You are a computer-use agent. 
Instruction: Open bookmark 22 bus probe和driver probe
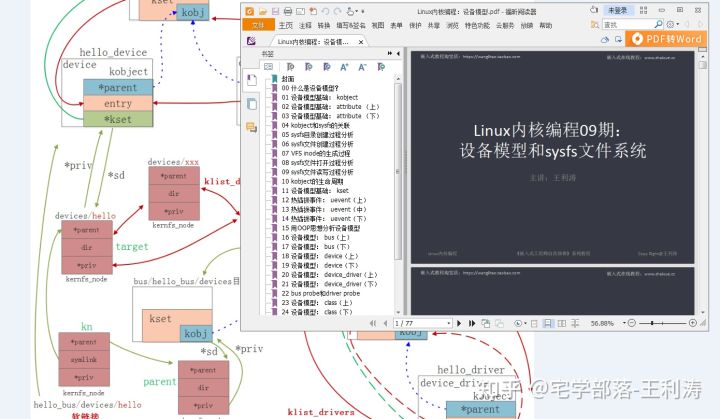(321, 293)
